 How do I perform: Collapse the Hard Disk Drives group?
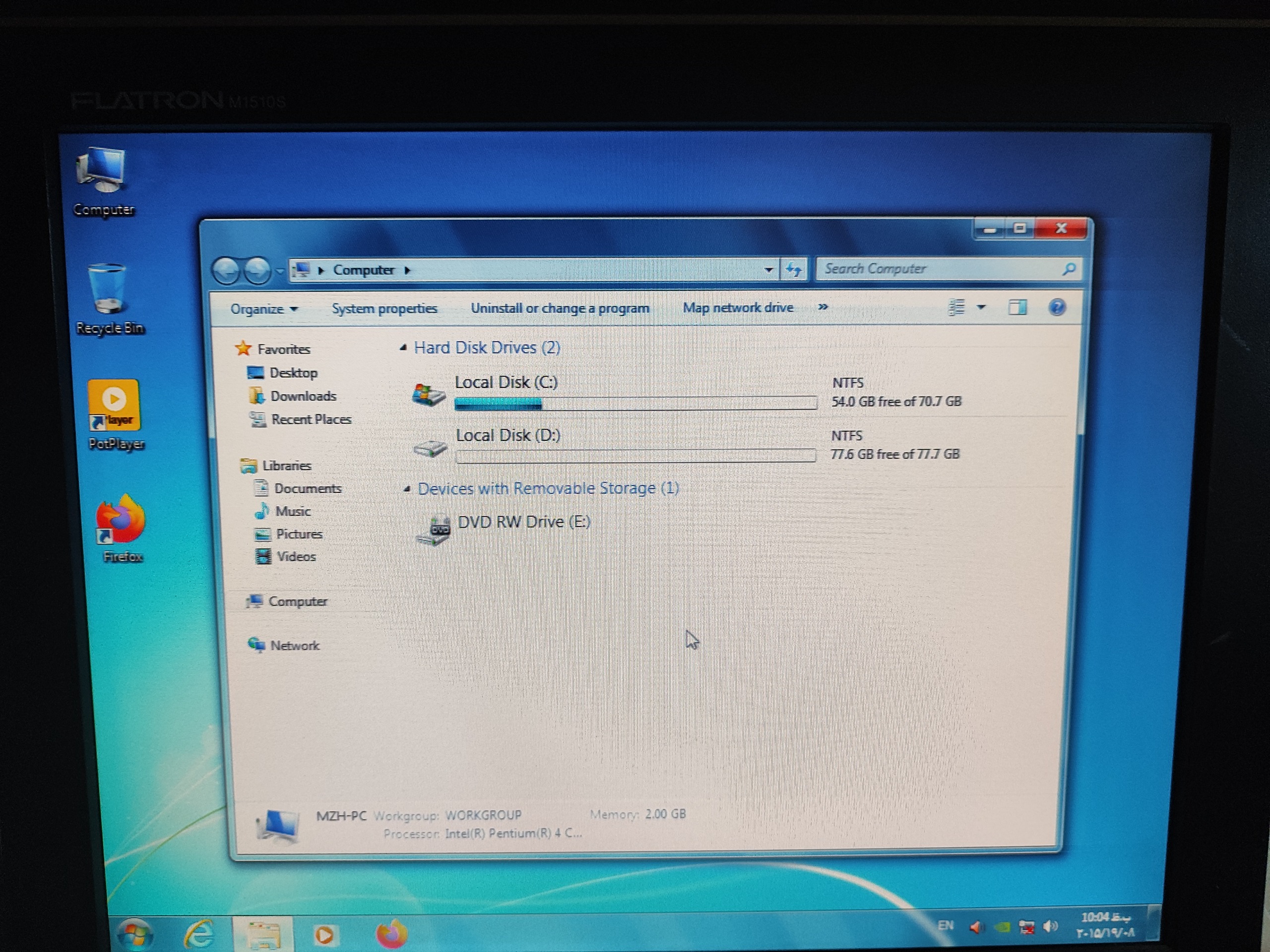pyautogui.click(x=404, y=348)
